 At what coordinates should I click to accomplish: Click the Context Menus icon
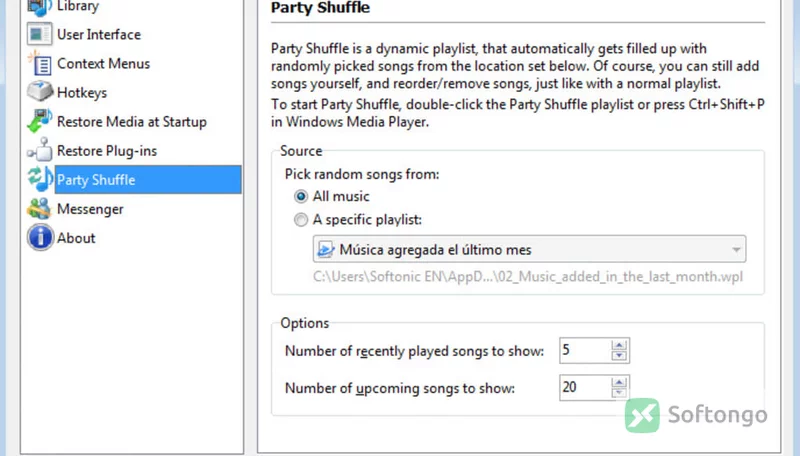click(39, 63)
